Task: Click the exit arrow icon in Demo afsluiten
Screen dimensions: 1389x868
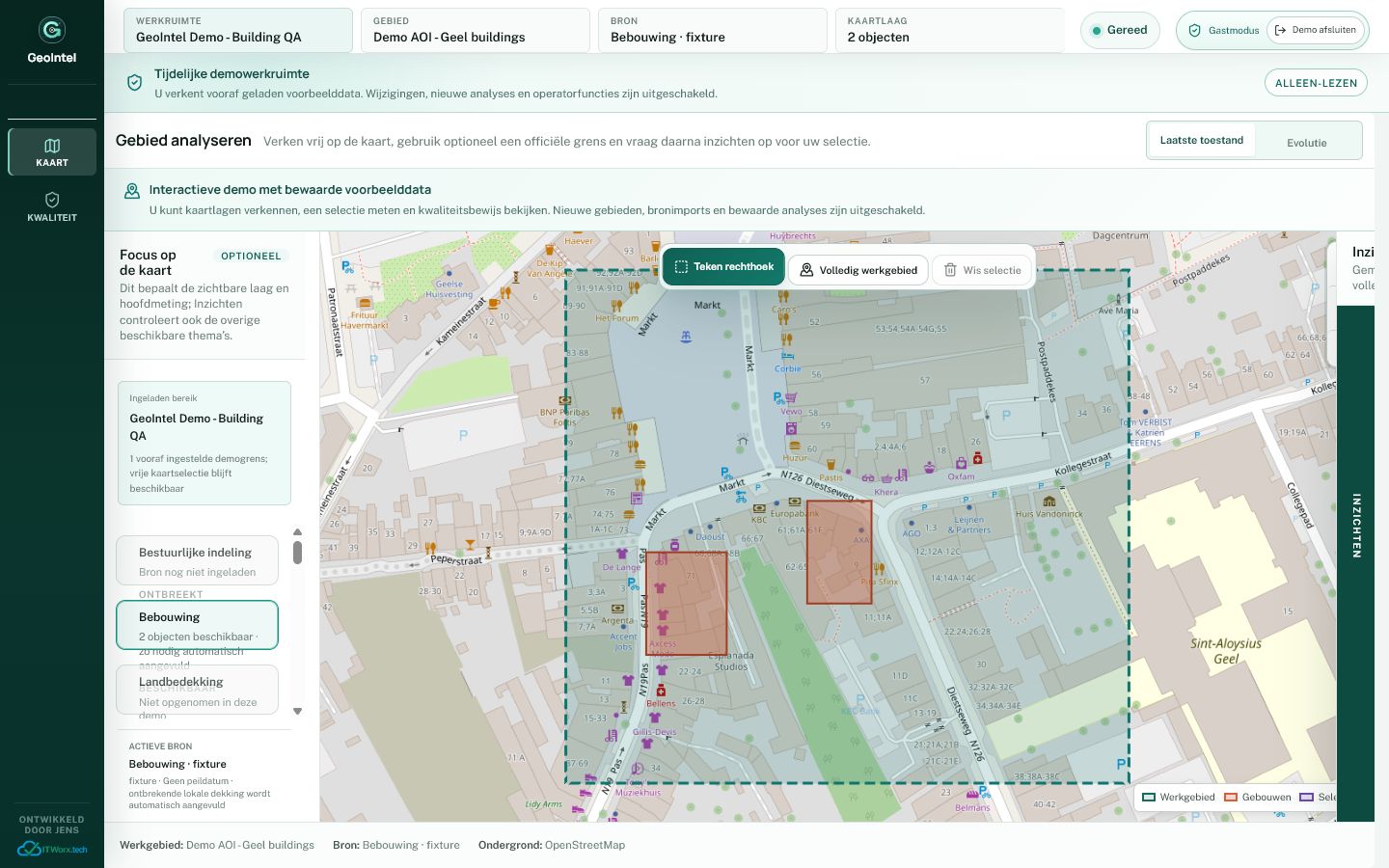Action: (1280, 30)
